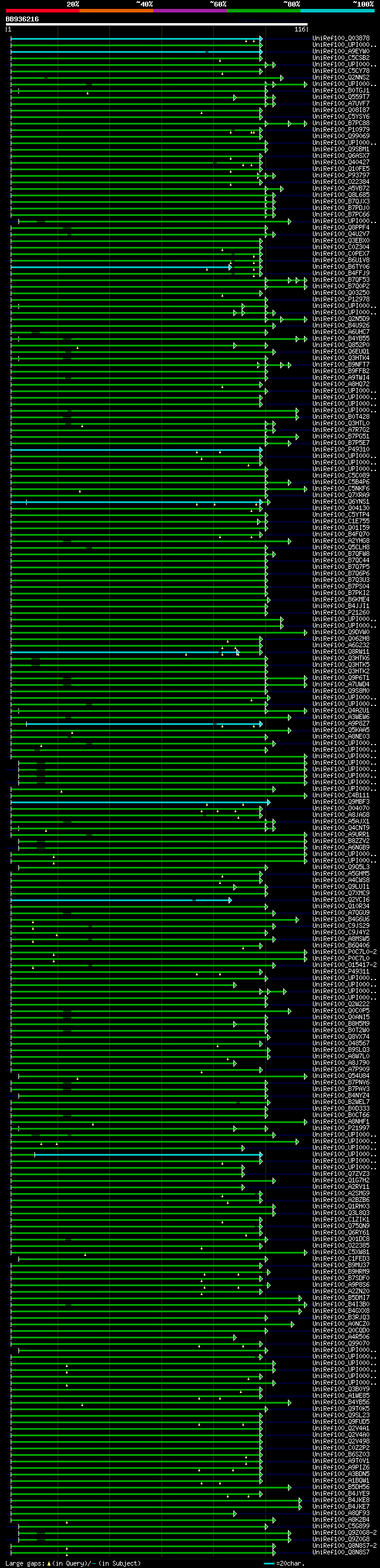Viewport: 380px width, 1568px height.
Task: Select the UniRef100_A8QF93 label
Action: point(341,1513)
